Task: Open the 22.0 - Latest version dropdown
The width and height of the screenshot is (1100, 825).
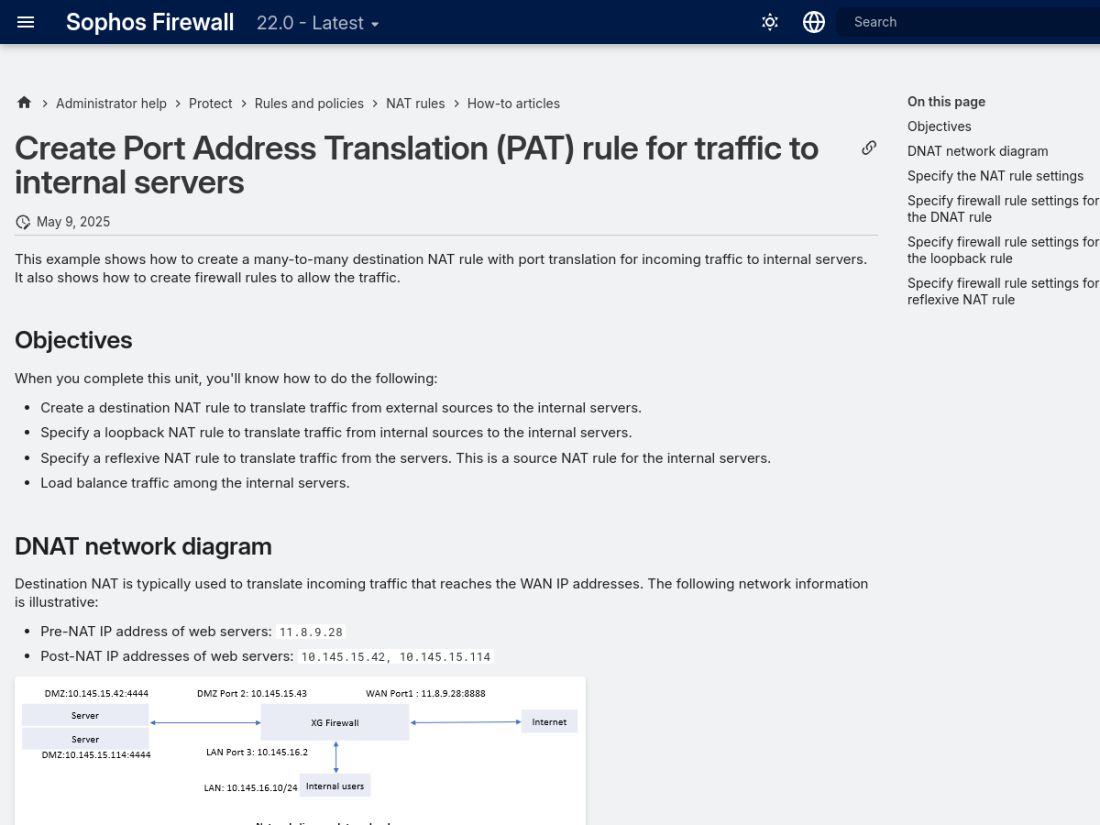Action: [x=317, y=22]
